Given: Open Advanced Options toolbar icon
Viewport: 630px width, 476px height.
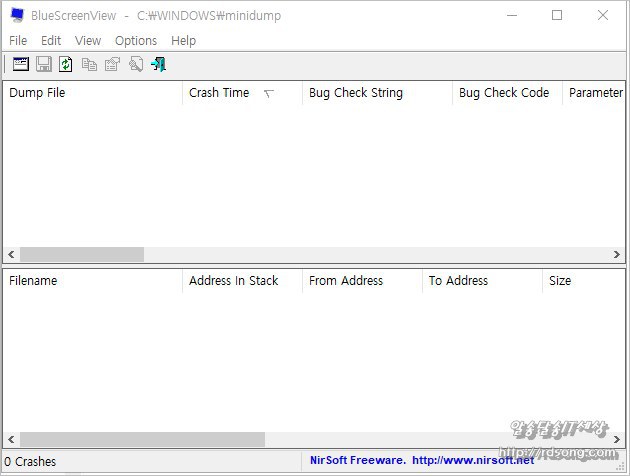Looking at the screenshot, I should pos(20,64).
